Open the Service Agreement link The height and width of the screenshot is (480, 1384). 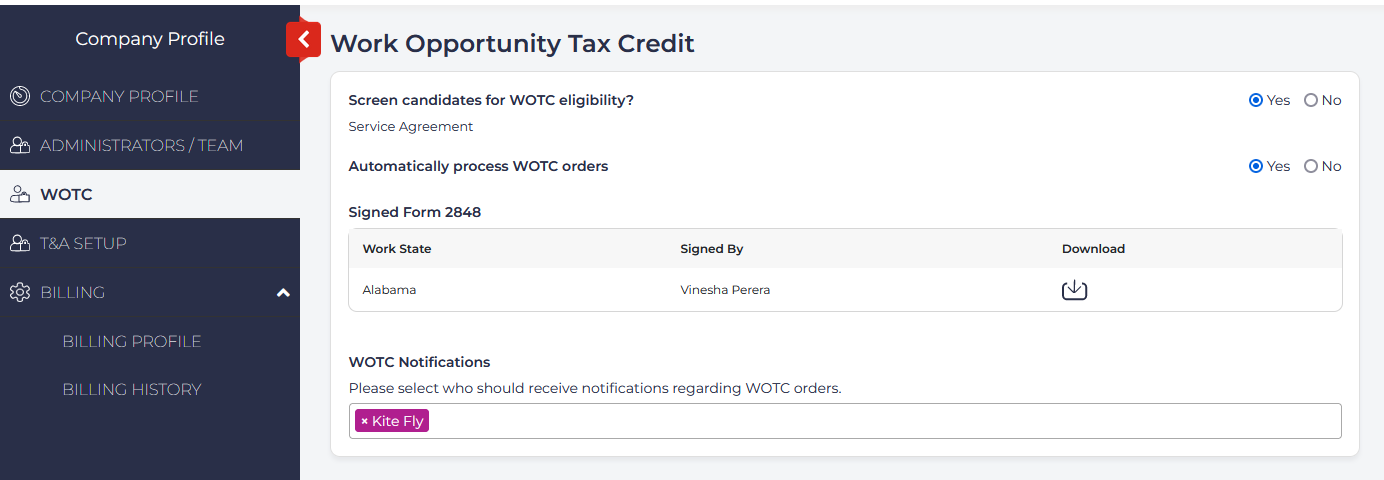pos(410,127)
